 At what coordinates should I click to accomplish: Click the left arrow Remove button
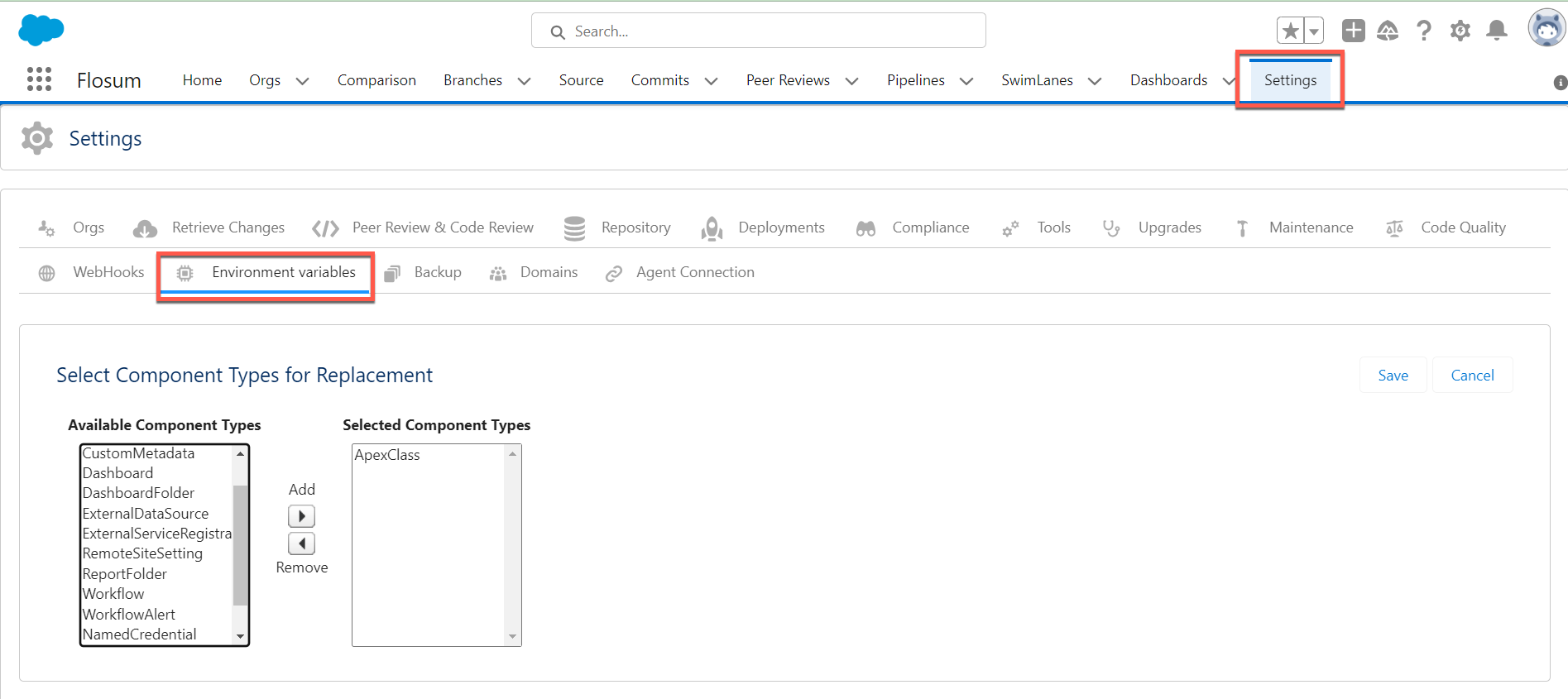[x=301, y=543]
